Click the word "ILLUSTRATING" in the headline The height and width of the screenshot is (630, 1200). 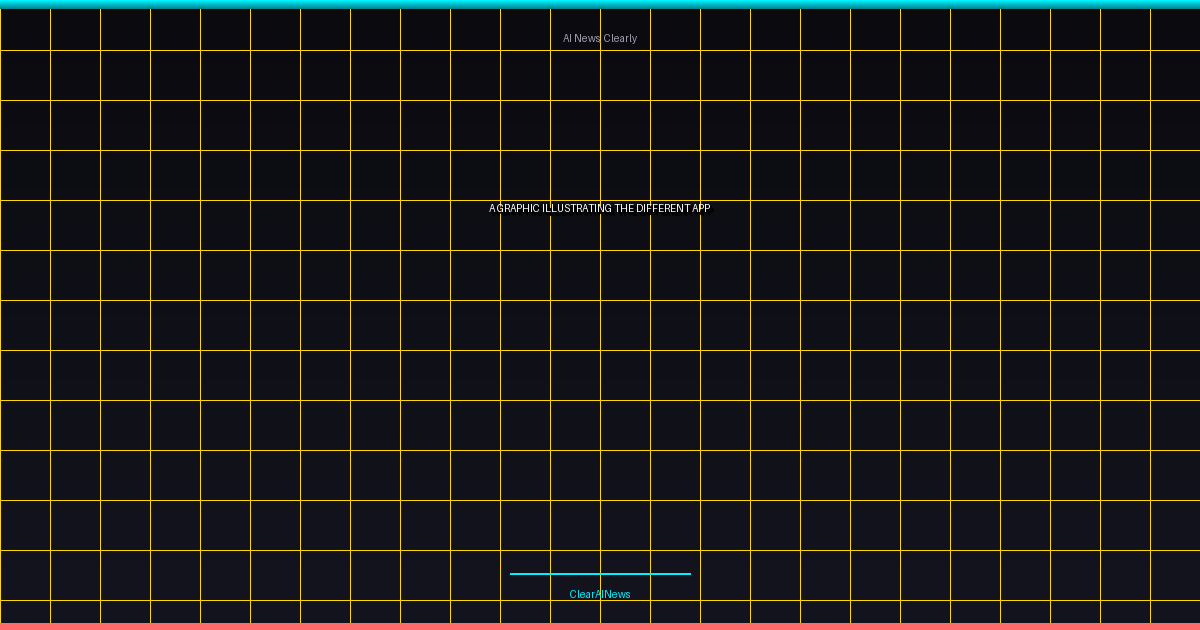[x=576, y=208]
